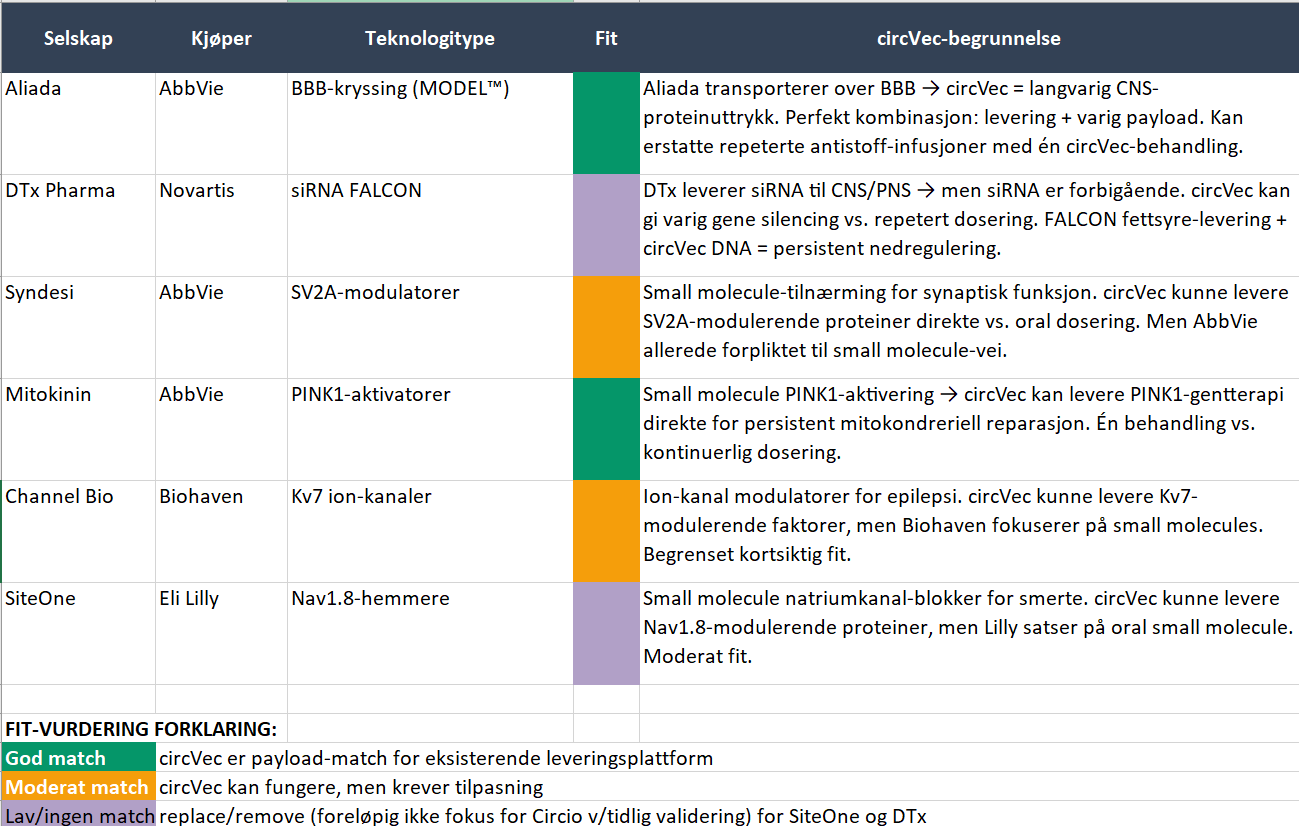Click the Kjøper column header
The height and width of the screenshot is (826, 1299).
click(x=221, y=39)
